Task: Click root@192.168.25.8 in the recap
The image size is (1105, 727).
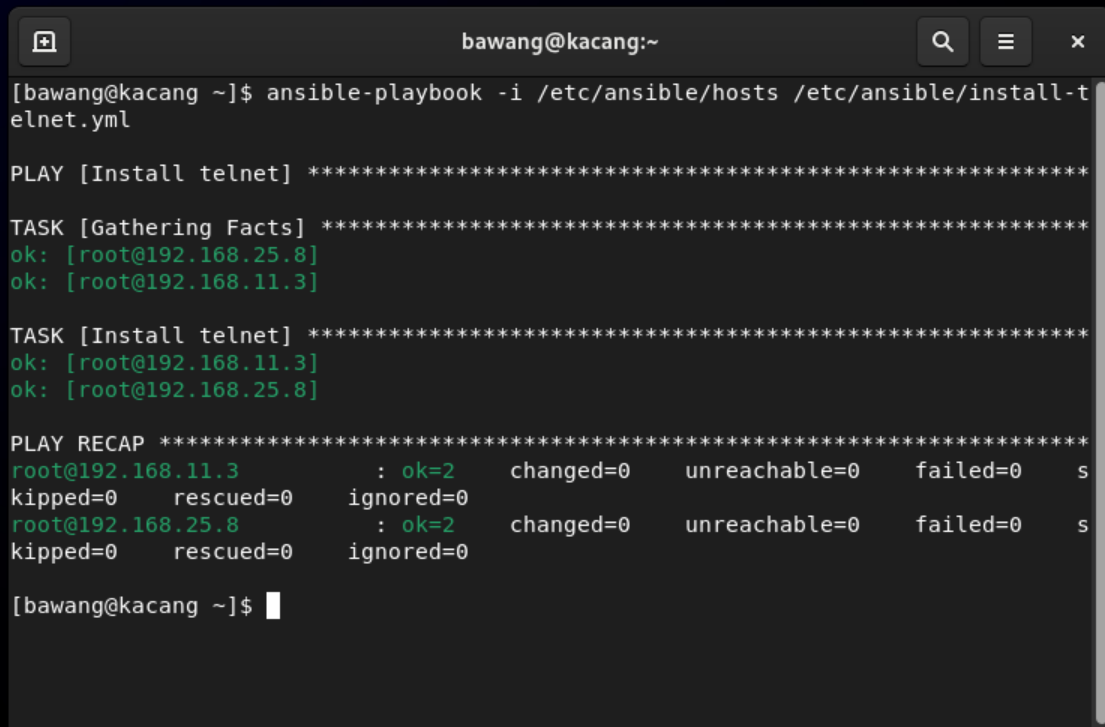Action: coord(125,525)
